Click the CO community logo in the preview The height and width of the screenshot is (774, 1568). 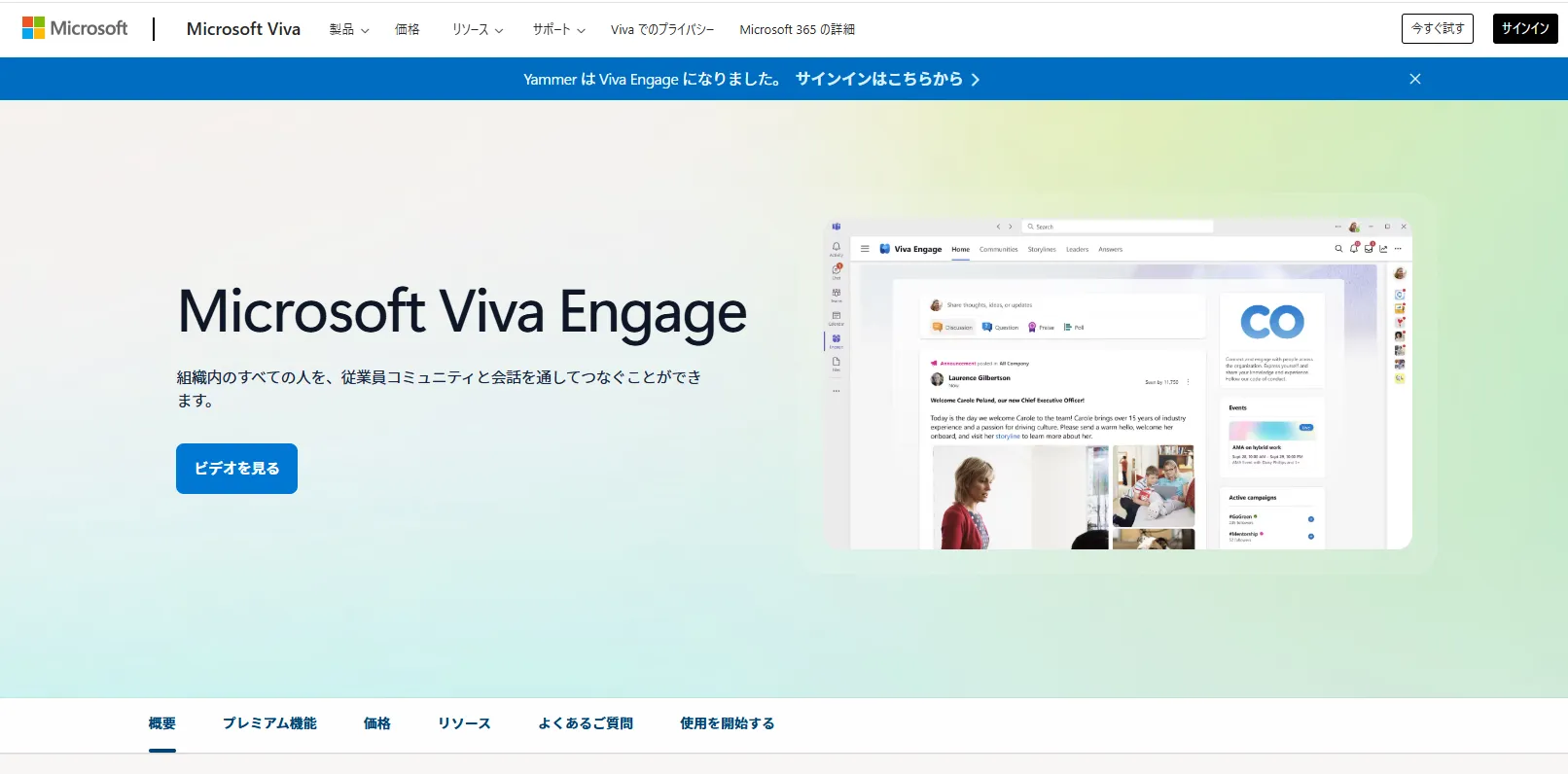click(x=1272, y=322)
